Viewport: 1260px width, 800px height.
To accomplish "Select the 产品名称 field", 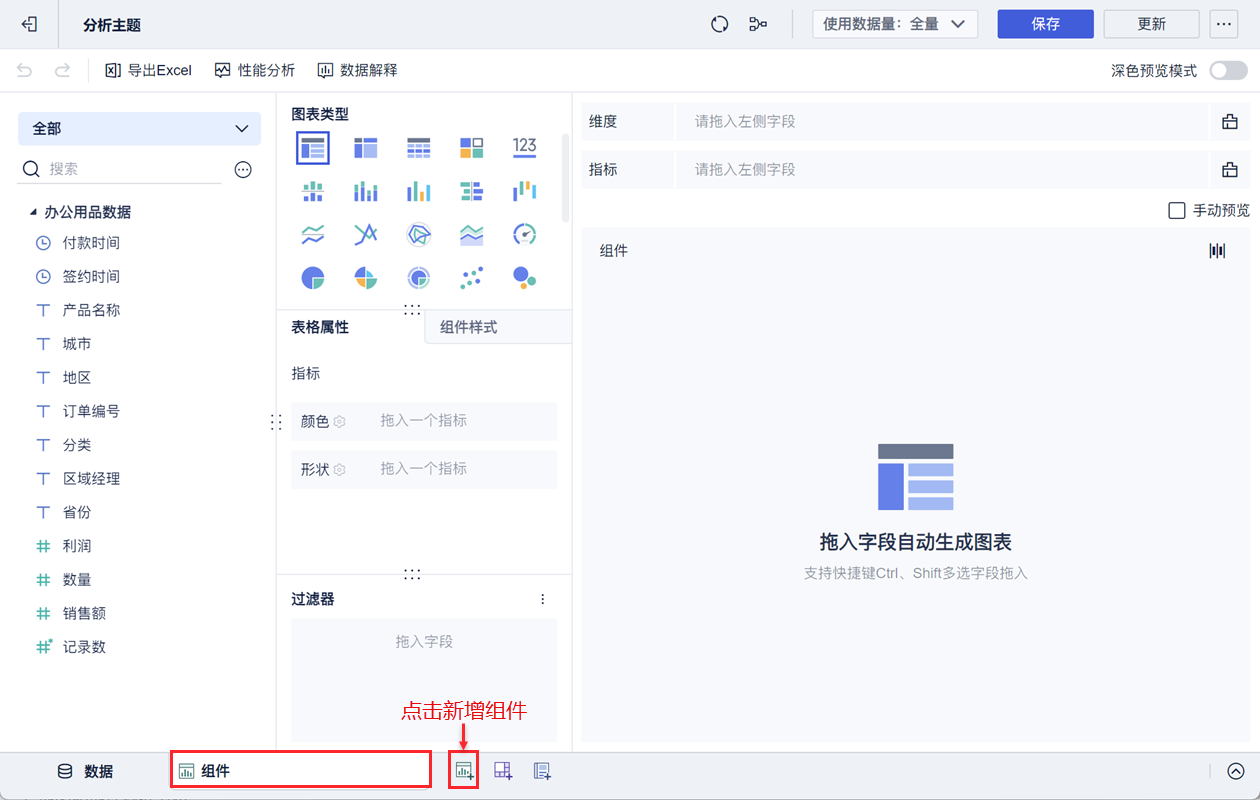I will tap(91, 310).
